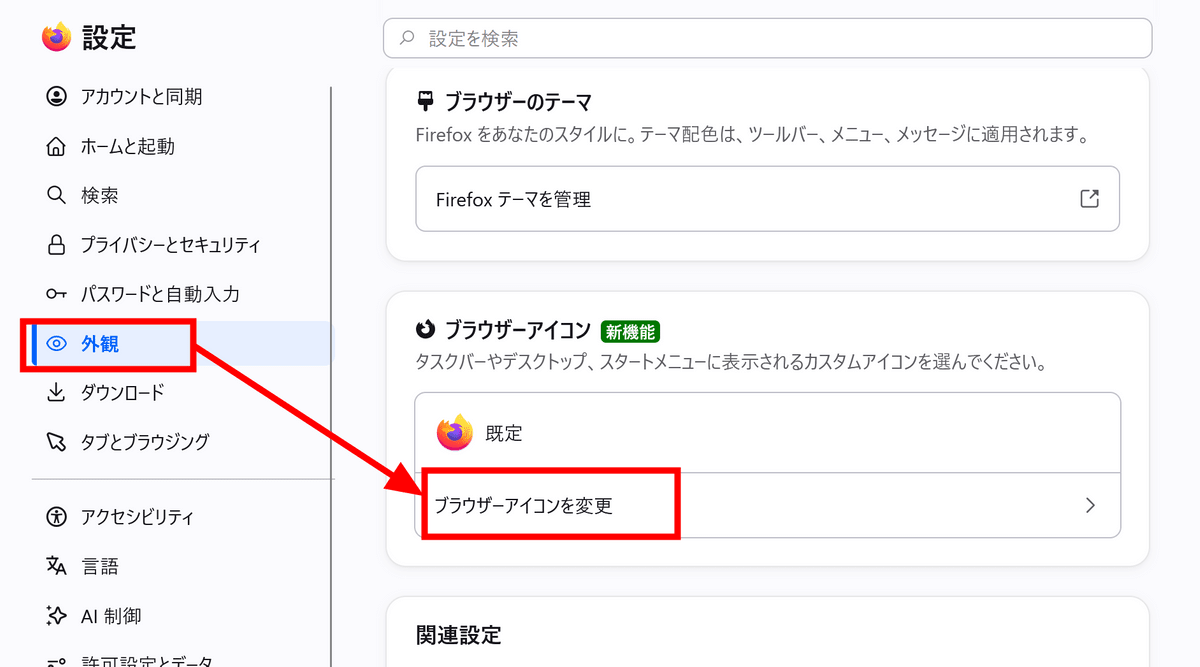
Task: Open the ダウンロード settings category
Action: coord(182,393)
